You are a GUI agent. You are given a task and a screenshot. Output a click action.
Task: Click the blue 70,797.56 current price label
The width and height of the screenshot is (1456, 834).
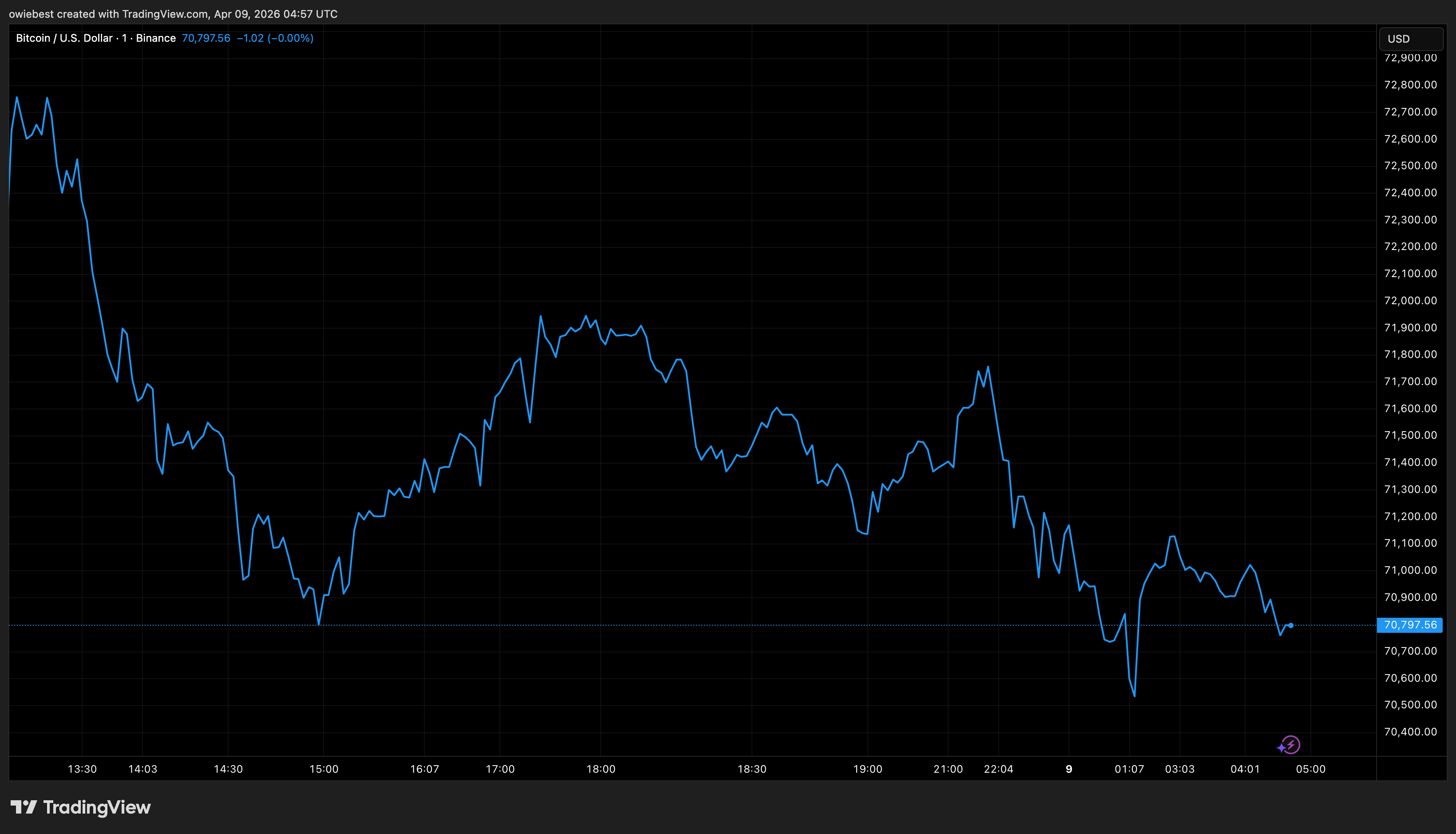pos(1410,625)
